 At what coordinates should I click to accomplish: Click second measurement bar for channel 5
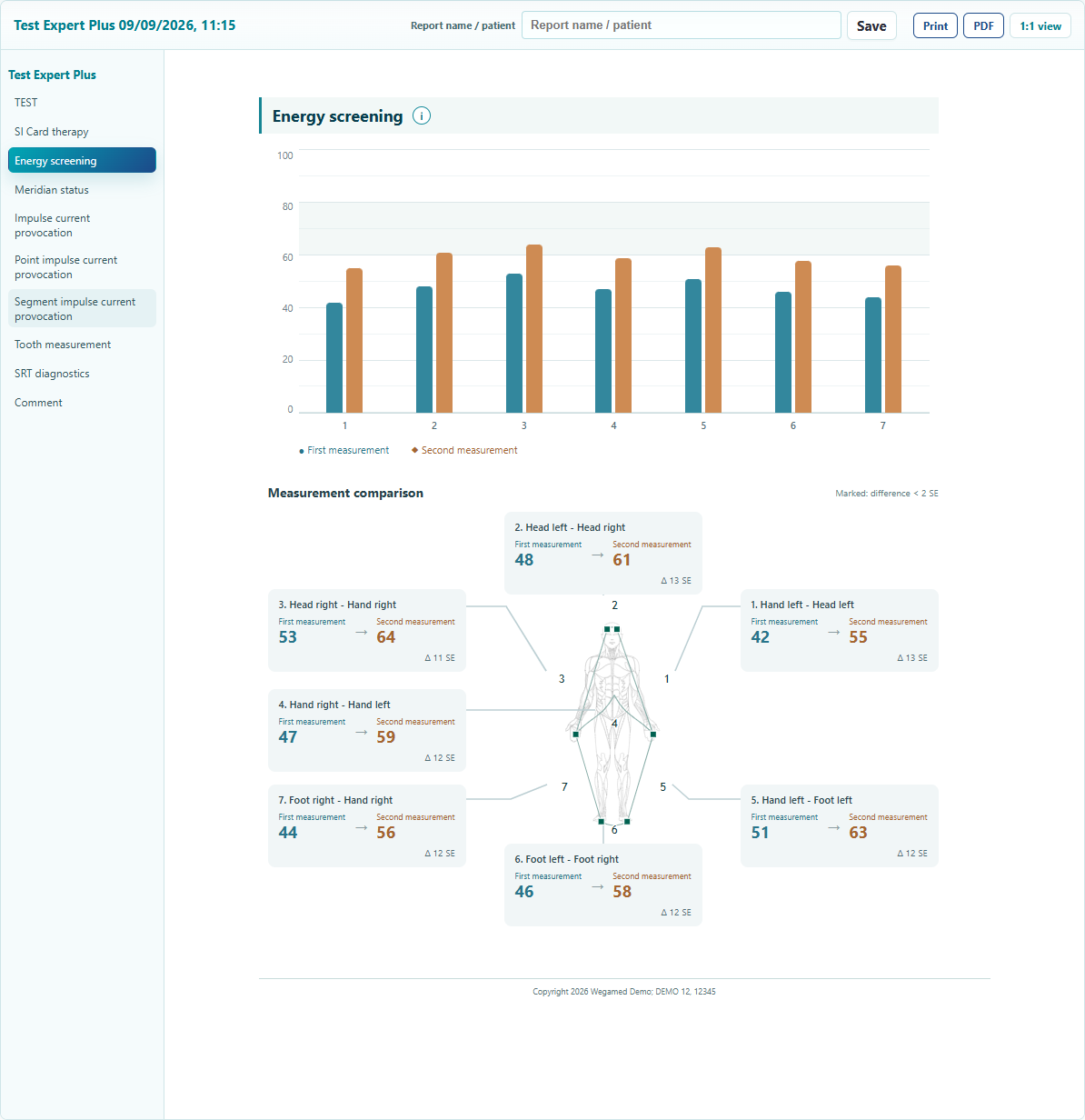coord(713,330)
